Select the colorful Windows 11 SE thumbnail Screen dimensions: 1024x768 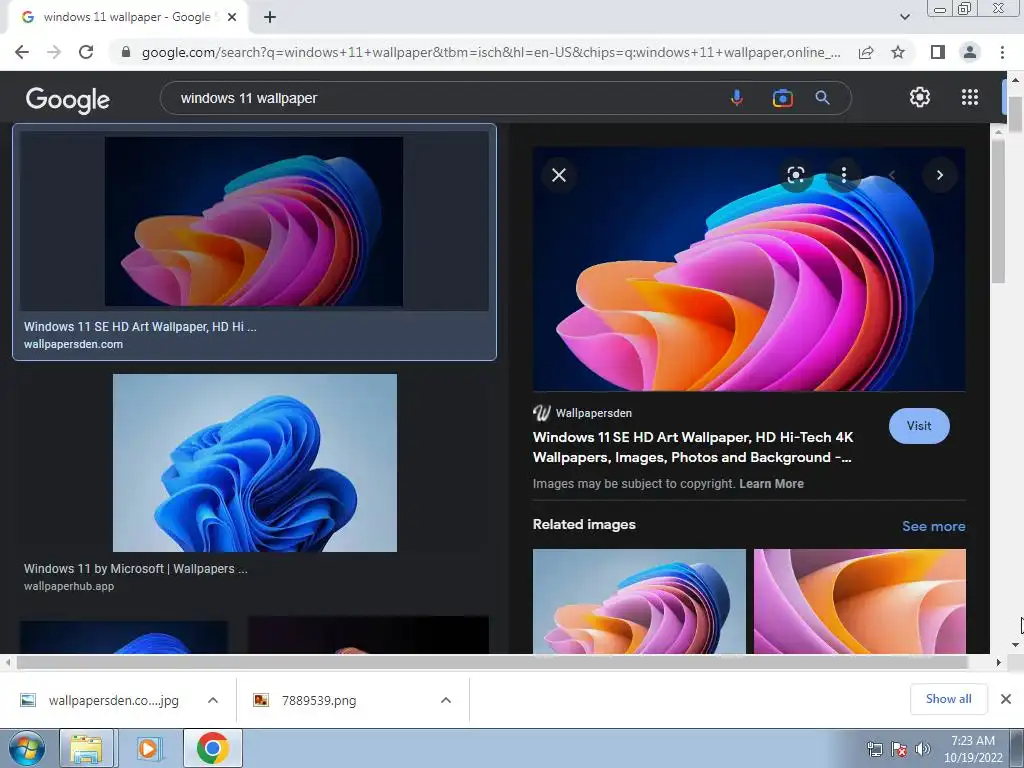pos(254,221)
